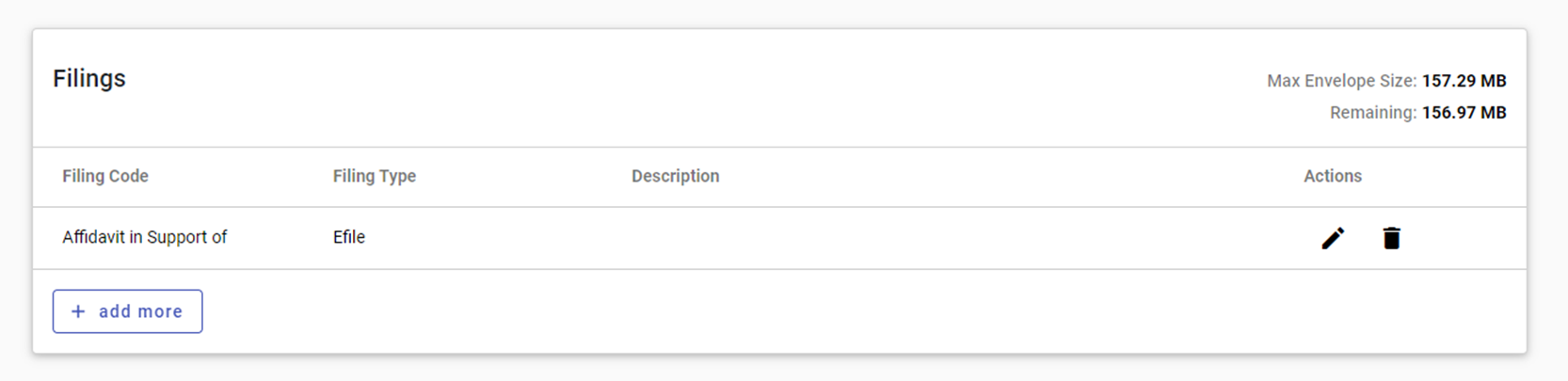Click the 156.97 MB remaining value

click(1464, 113)
